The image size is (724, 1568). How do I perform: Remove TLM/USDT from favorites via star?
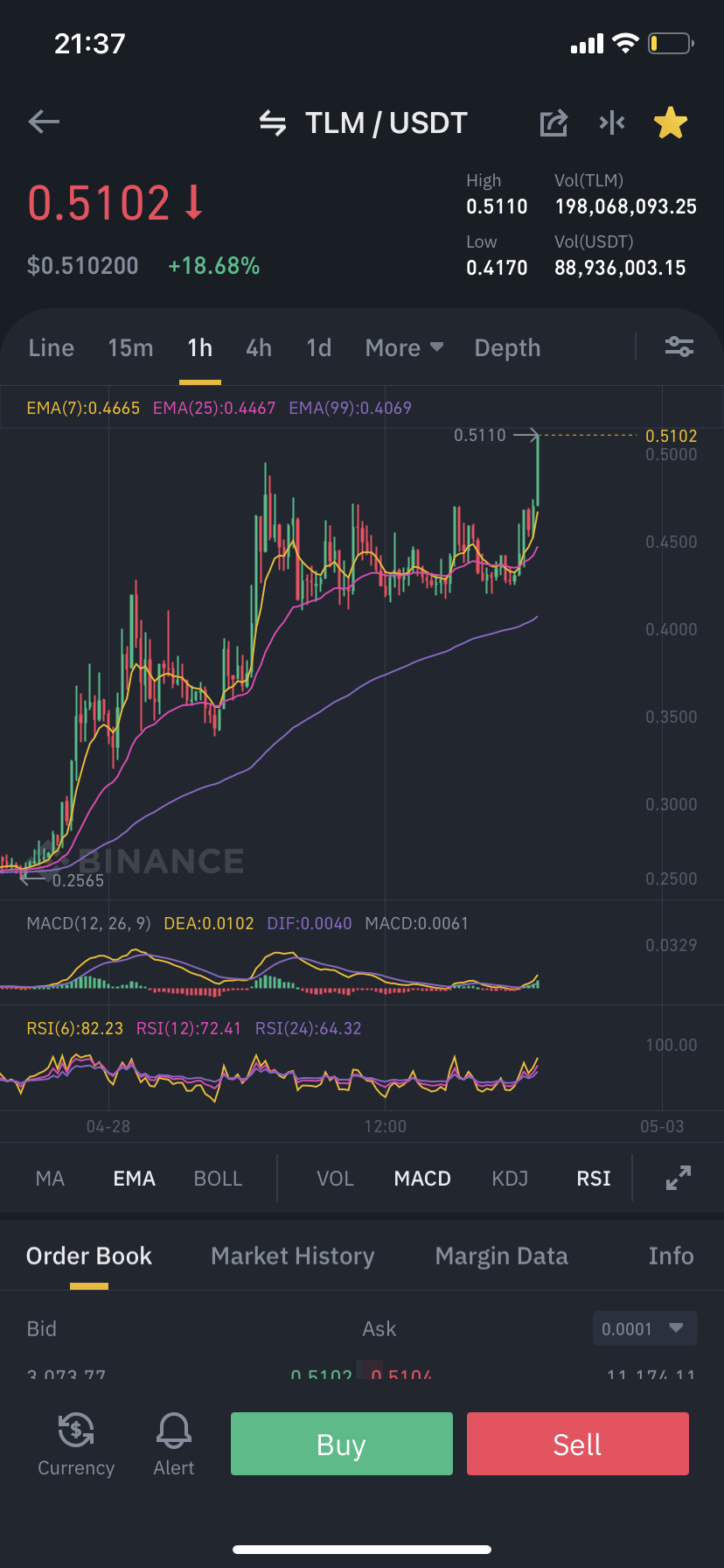671,123
